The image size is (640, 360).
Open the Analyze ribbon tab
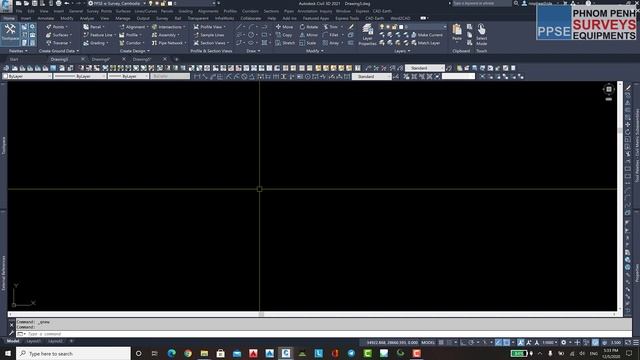coord(87,18)
